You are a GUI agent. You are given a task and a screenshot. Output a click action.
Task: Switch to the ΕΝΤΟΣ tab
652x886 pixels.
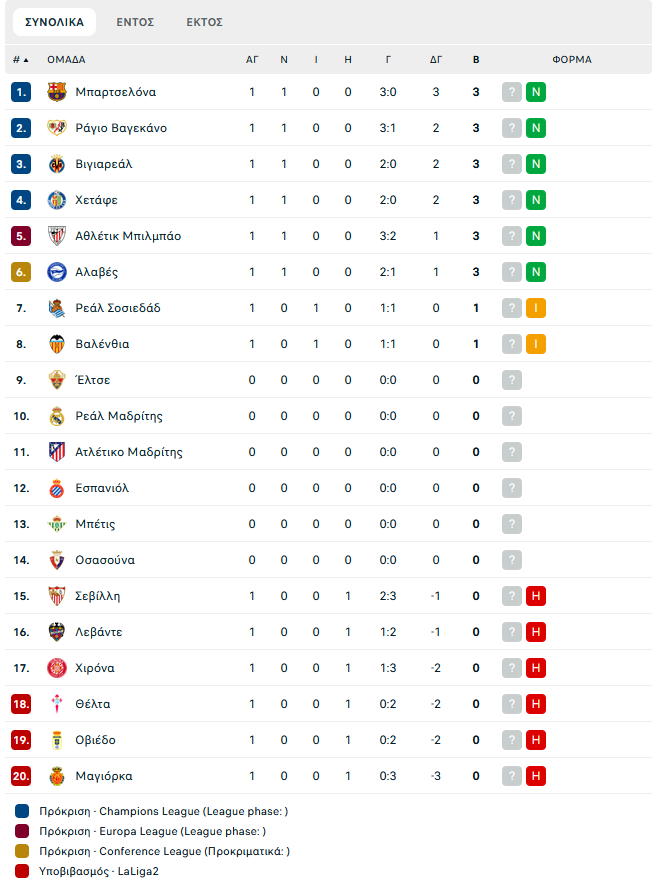tap(135, 22)
